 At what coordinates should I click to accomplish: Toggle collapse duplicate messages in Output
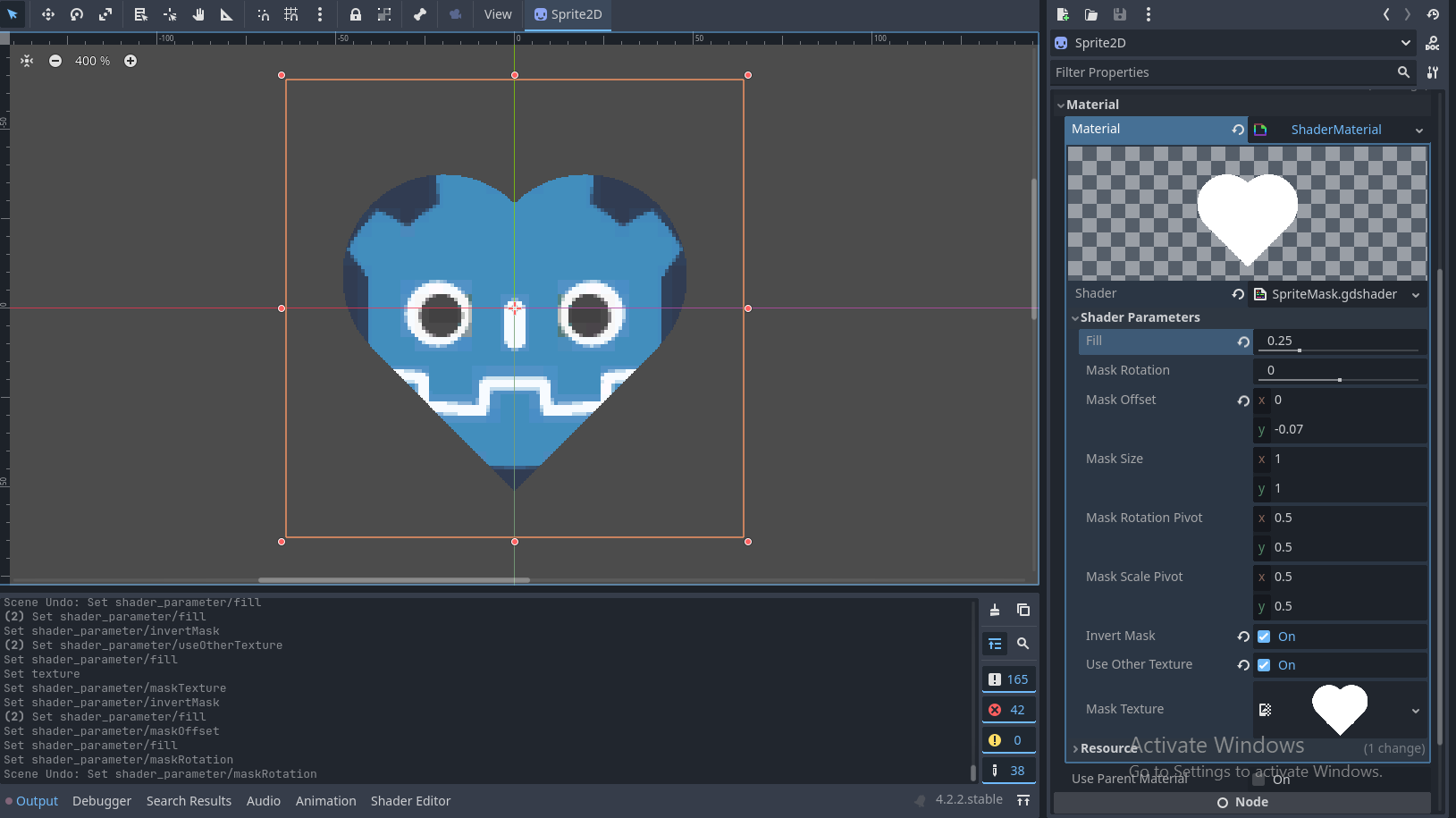995,644
